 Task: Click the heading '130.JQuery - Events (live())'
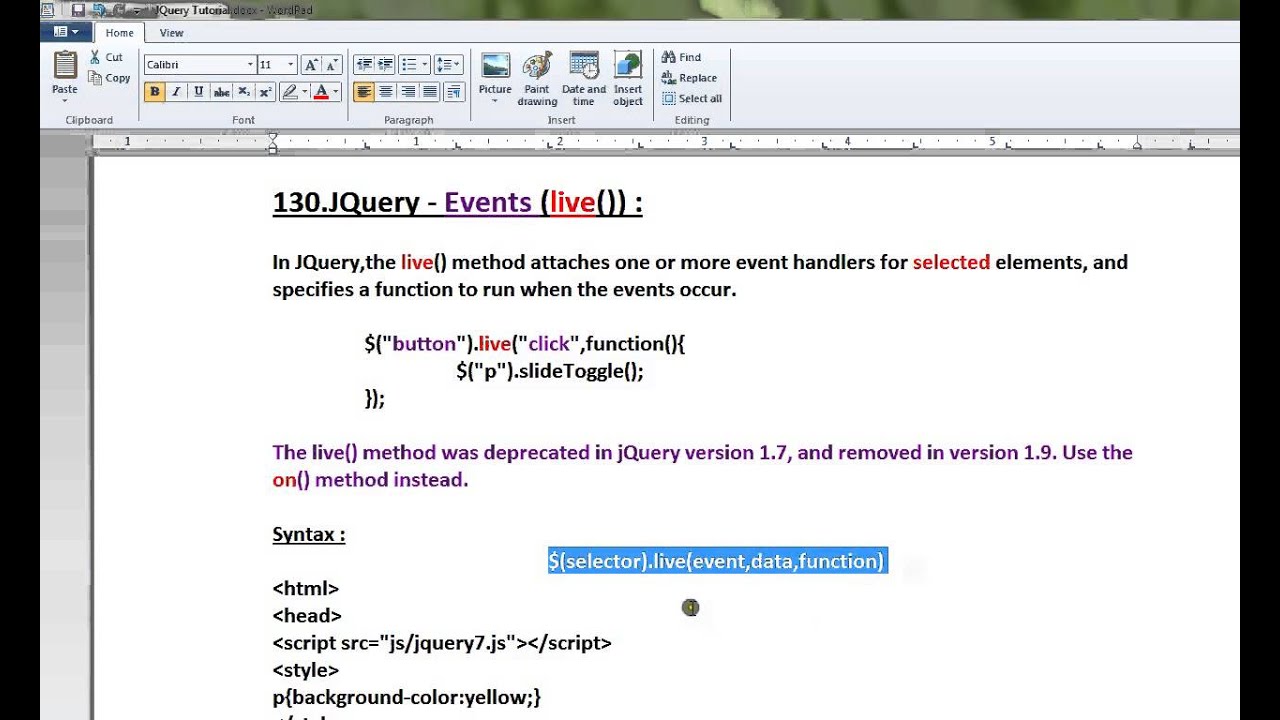pyautogui.click(x=457, y=202)
